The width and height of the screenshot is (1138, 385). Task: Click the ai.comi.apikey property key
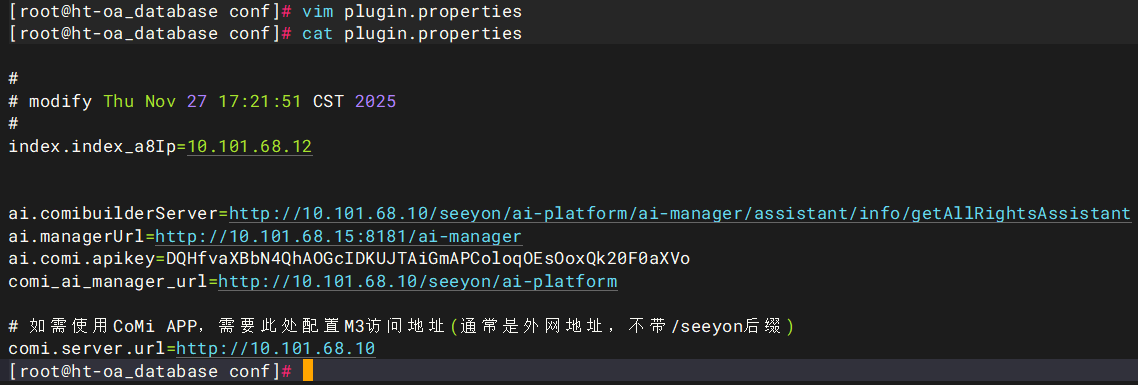[x=82, y=259]
